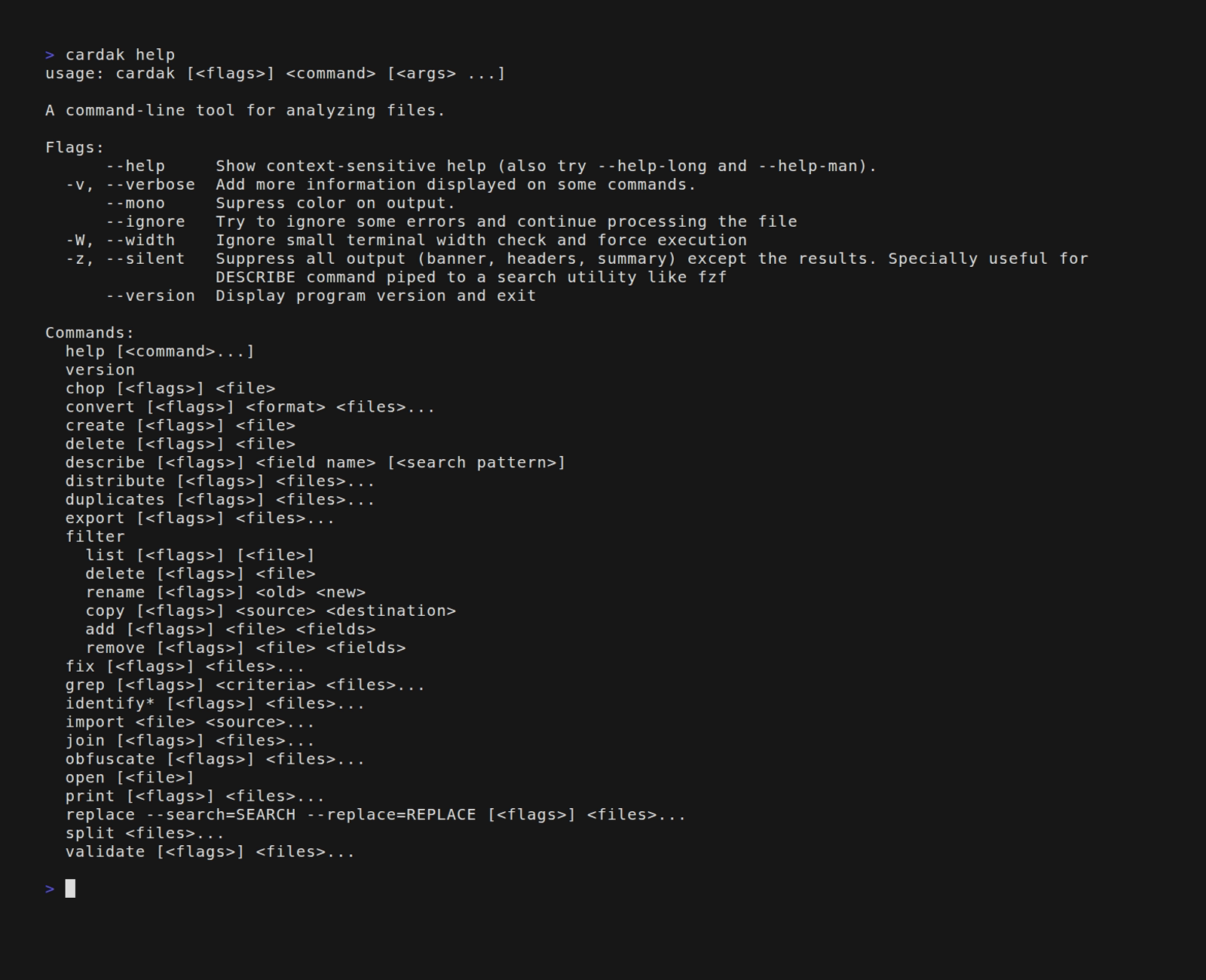Click the terminal cursor block at bottom prompt

coord(70,889)
